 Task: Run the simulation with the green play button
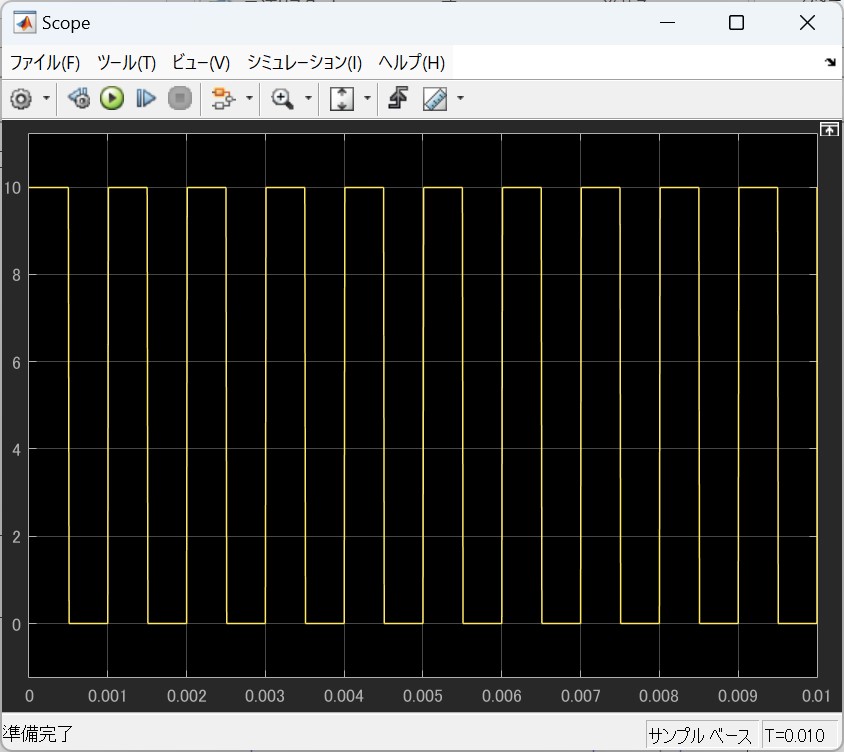(x=112, y=98)
